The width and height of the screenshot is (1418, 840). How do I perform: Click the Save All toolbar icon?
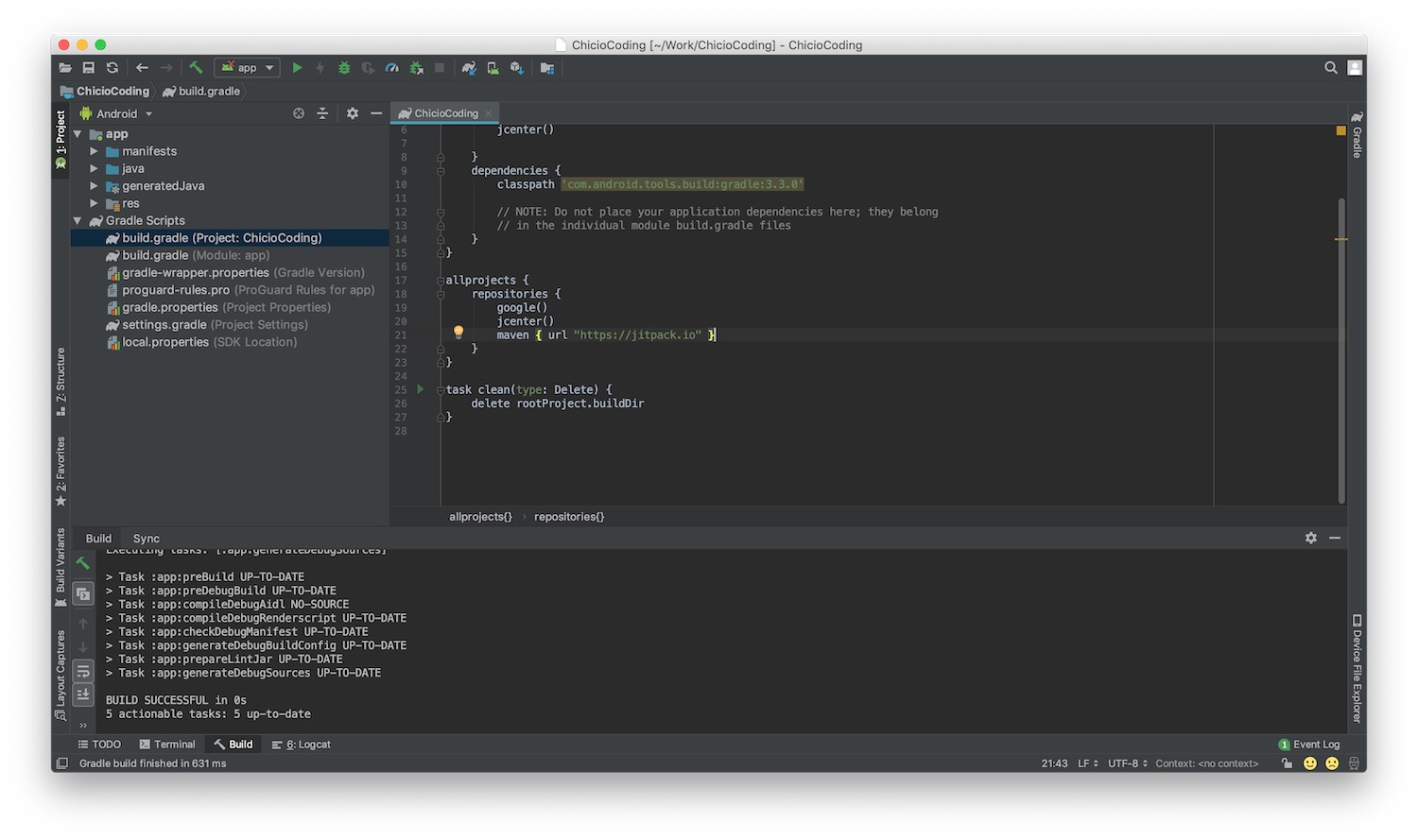88,68
